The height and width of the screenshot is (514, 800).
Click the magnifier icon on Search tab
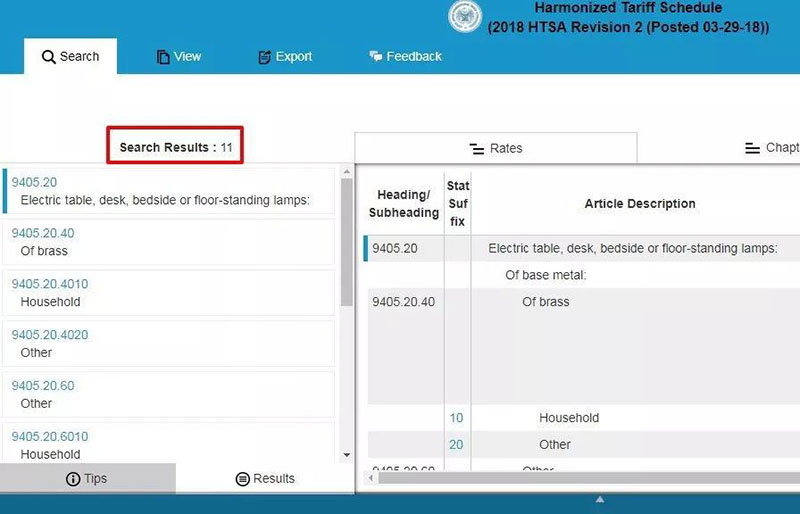click(x=48, y=57)
